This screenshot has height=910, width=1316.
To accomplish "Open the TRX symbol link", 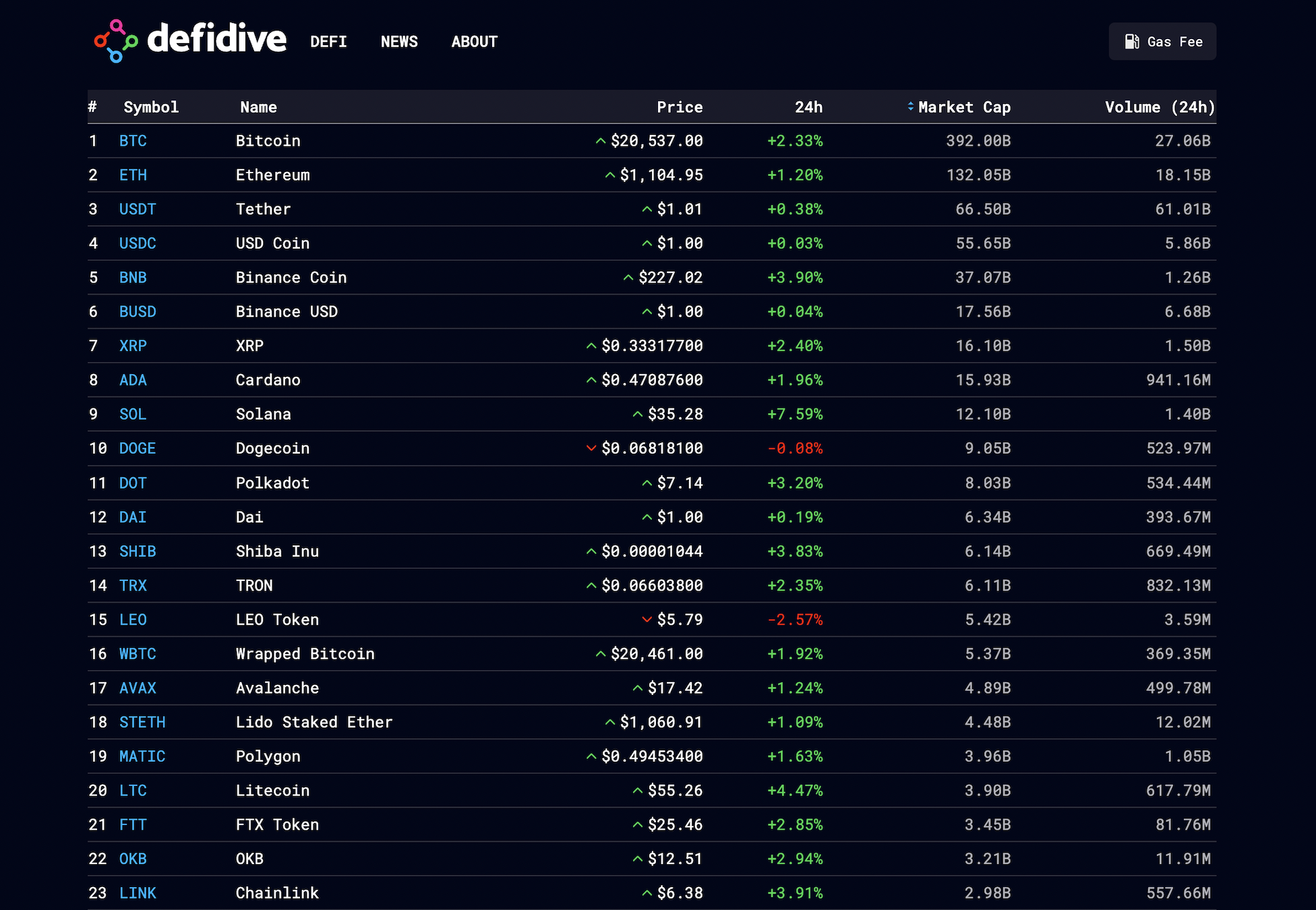I will click(133, 585).
